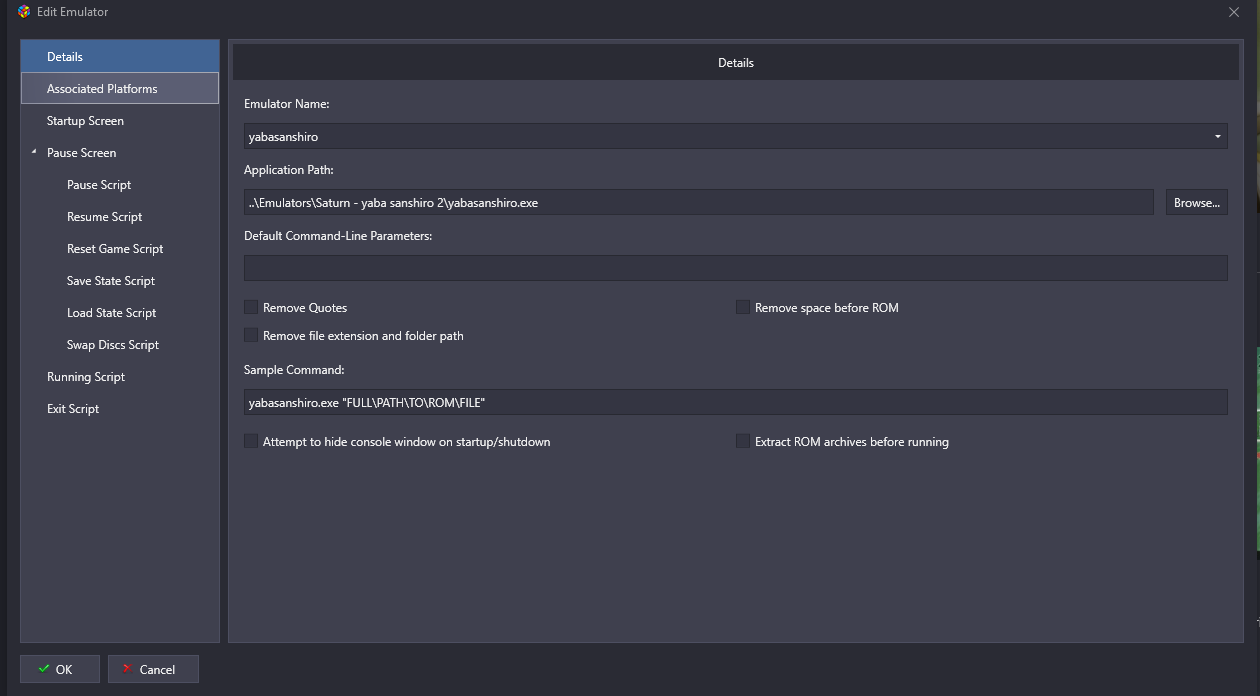Click the red X icon on Cancel
The image size is (1260, 696).
[x=127, y=669]
